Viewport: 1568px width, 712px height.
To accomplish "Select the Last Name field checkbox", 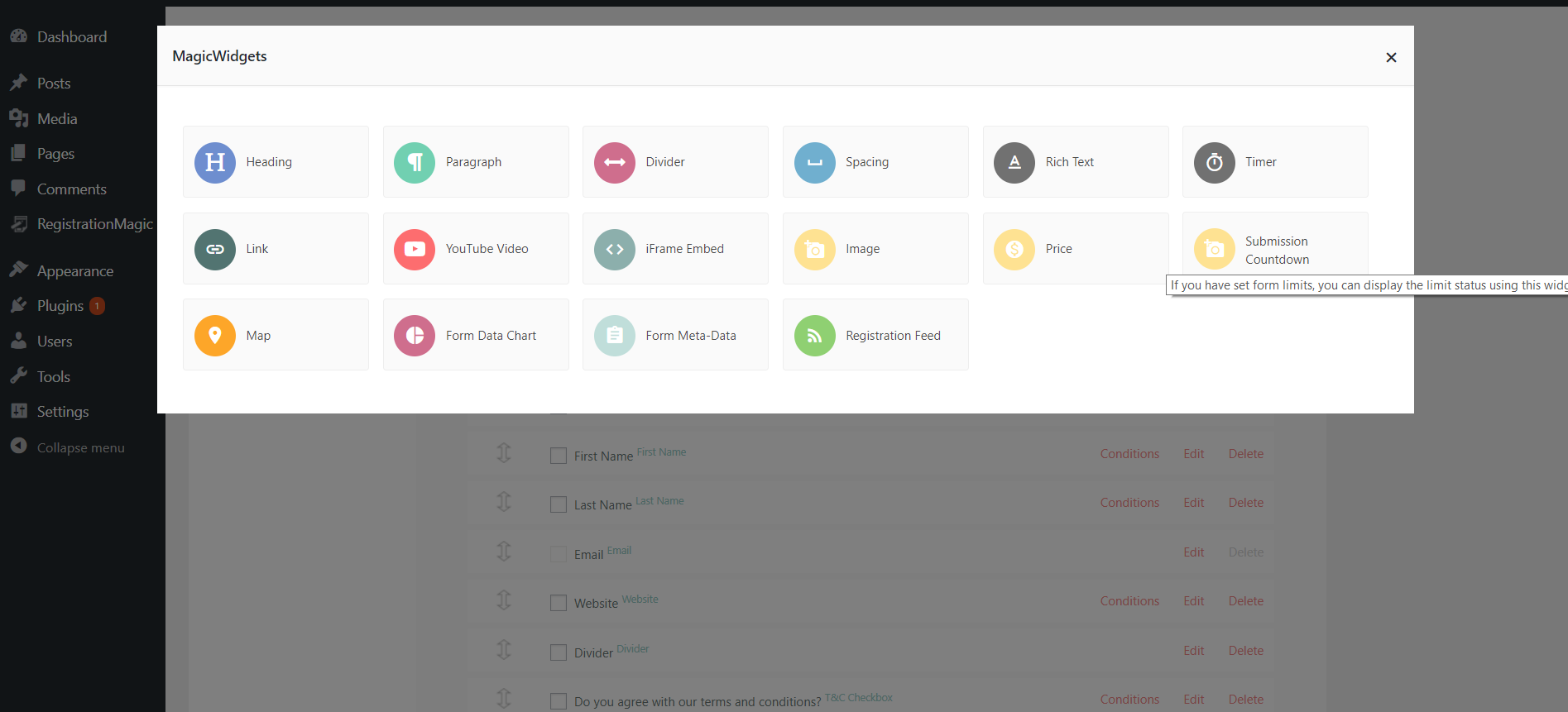I will tap(559, 504).
